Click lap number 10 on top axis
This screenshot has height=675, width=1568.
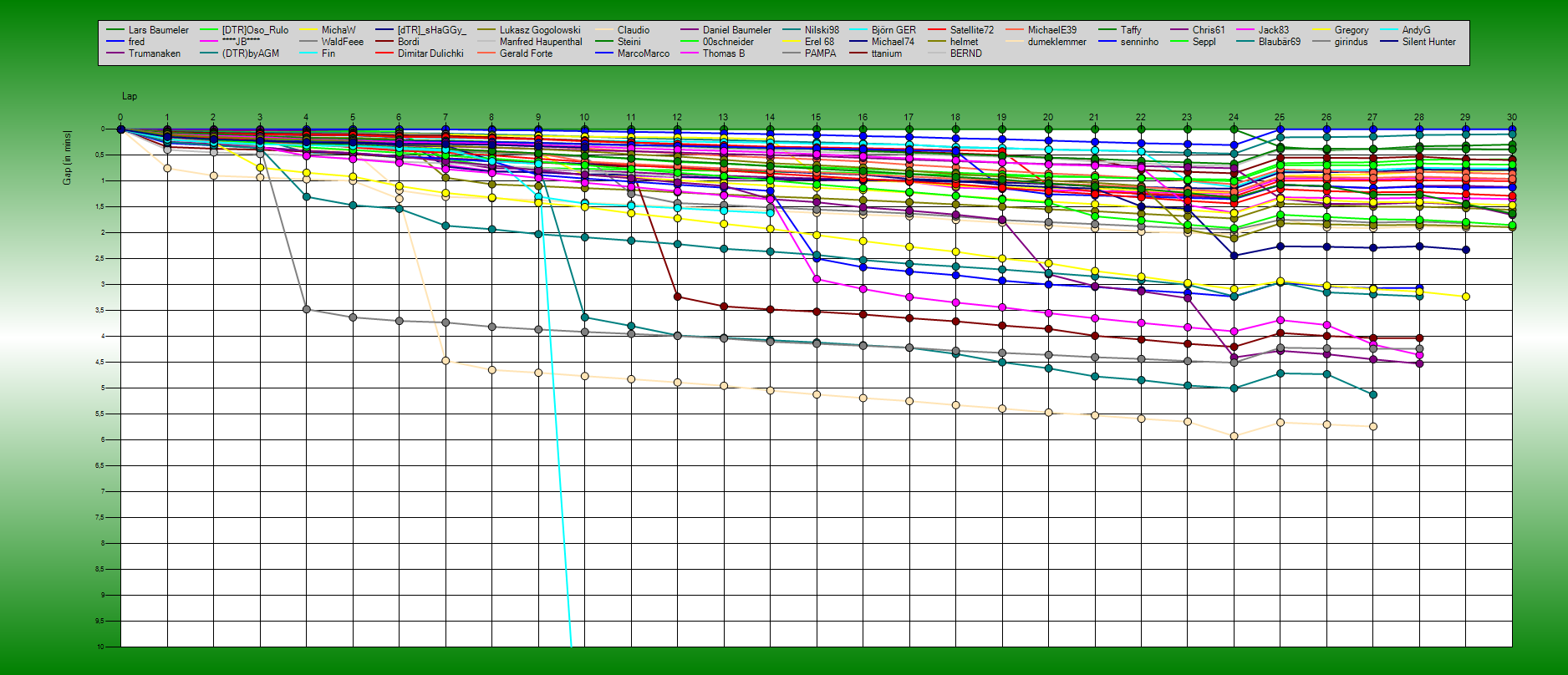584,117
